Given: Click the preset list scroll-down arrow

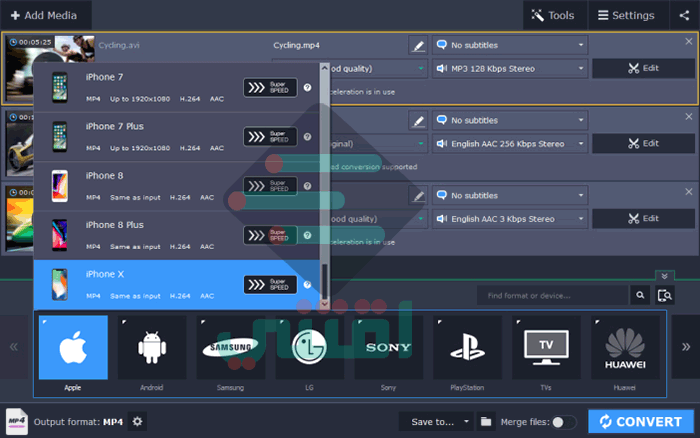Looking at the screenshot, I should point(325,304).
